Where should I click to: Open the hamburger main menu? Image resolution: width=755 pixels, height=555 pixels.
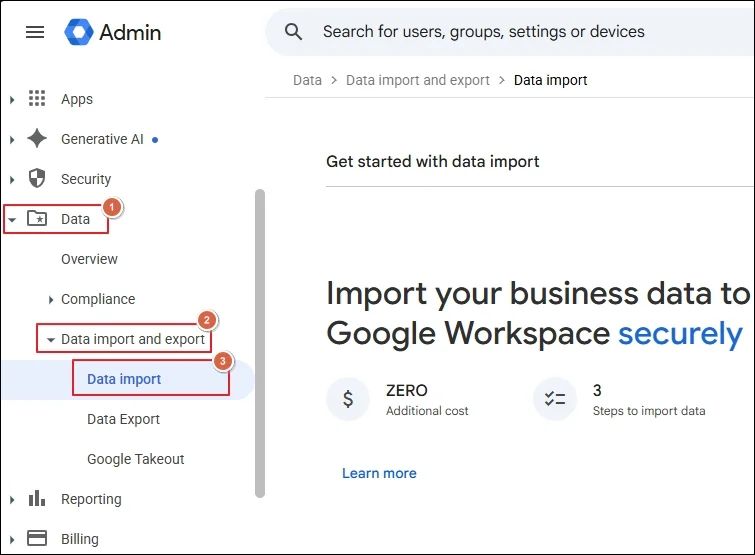click(35, 32)
